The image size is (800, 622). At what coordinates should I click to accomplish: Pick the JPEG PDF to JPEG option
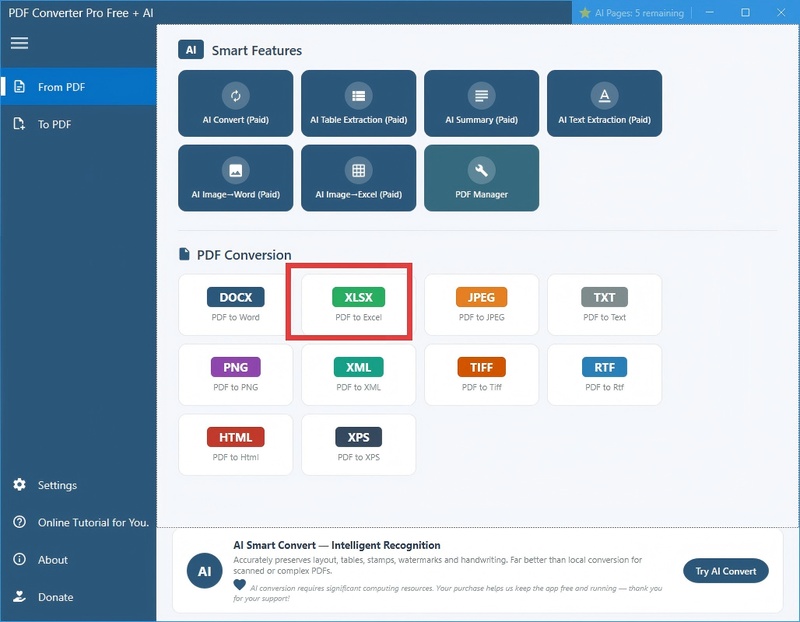pos(481,305)
